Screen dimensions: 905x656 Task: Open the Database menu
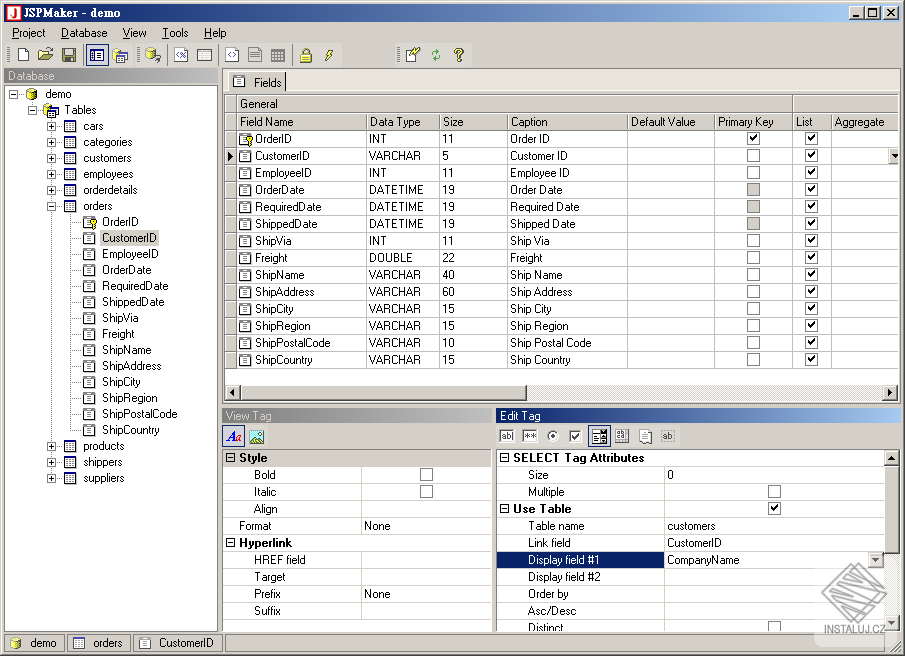tap(84, 33)
